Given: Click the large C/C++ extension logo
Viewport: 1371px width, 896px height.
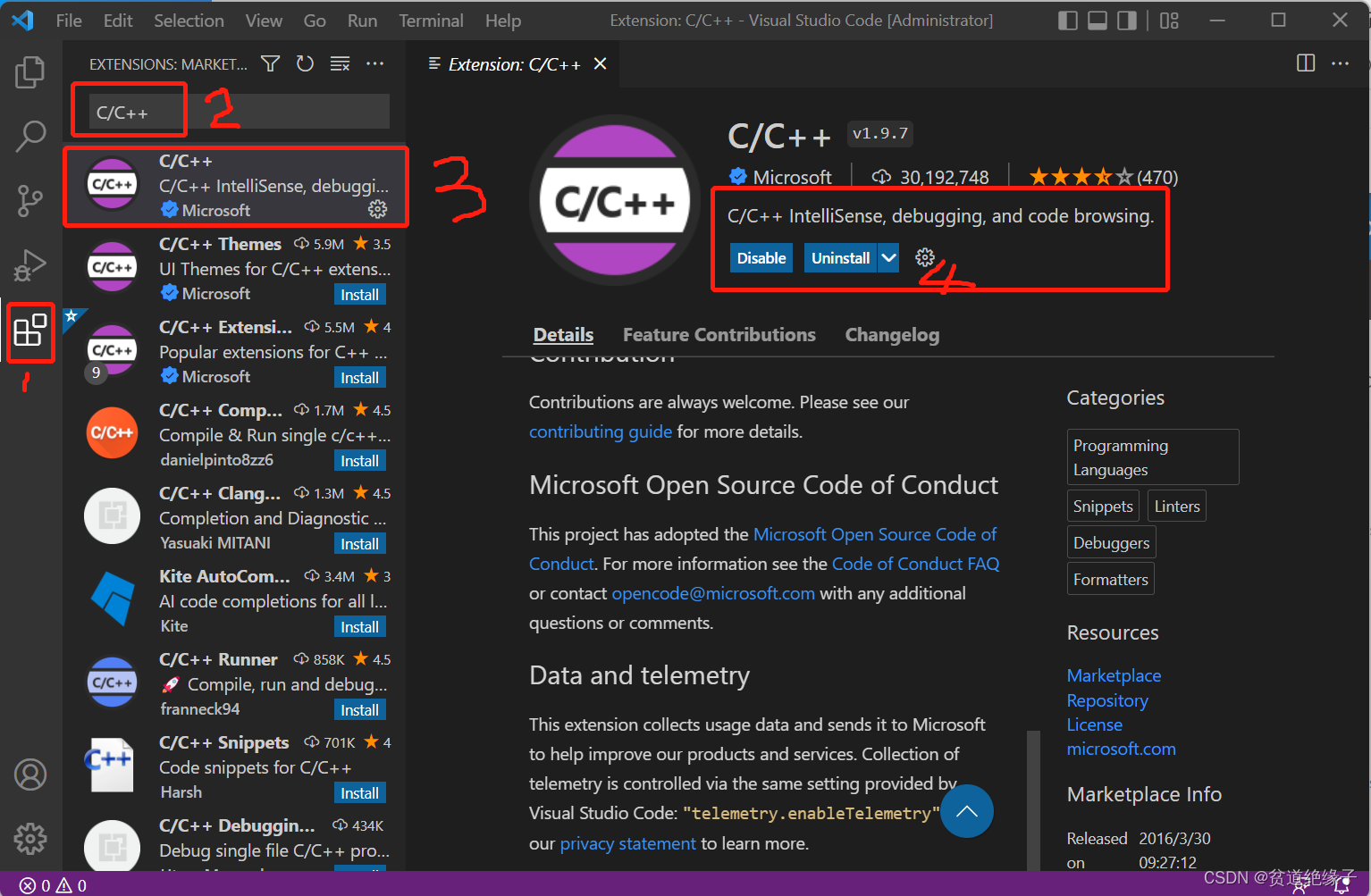Looking at the screenshot, I should coord(615,201).
